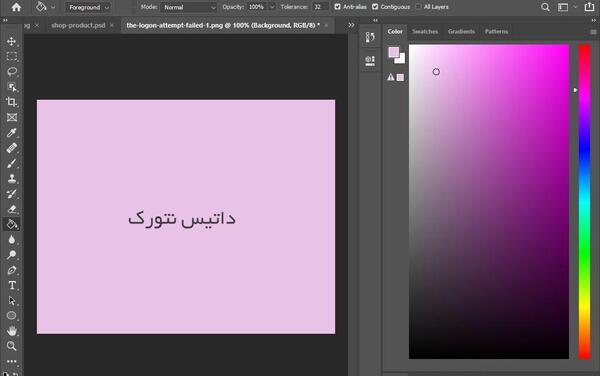Viewport: 600px width, 376px height.
Task: Select the the-logon-attempt-failed-1.png tab
Action: click(223, 25)
